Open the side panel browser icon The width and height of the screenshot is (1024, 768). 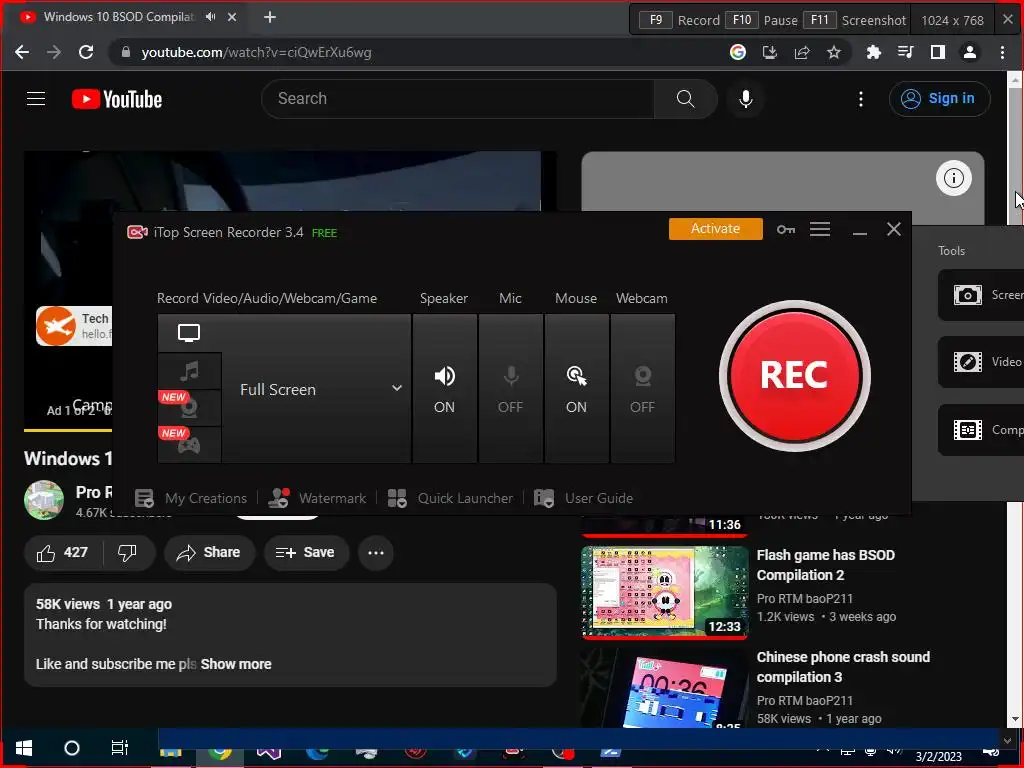click(937, 52)
